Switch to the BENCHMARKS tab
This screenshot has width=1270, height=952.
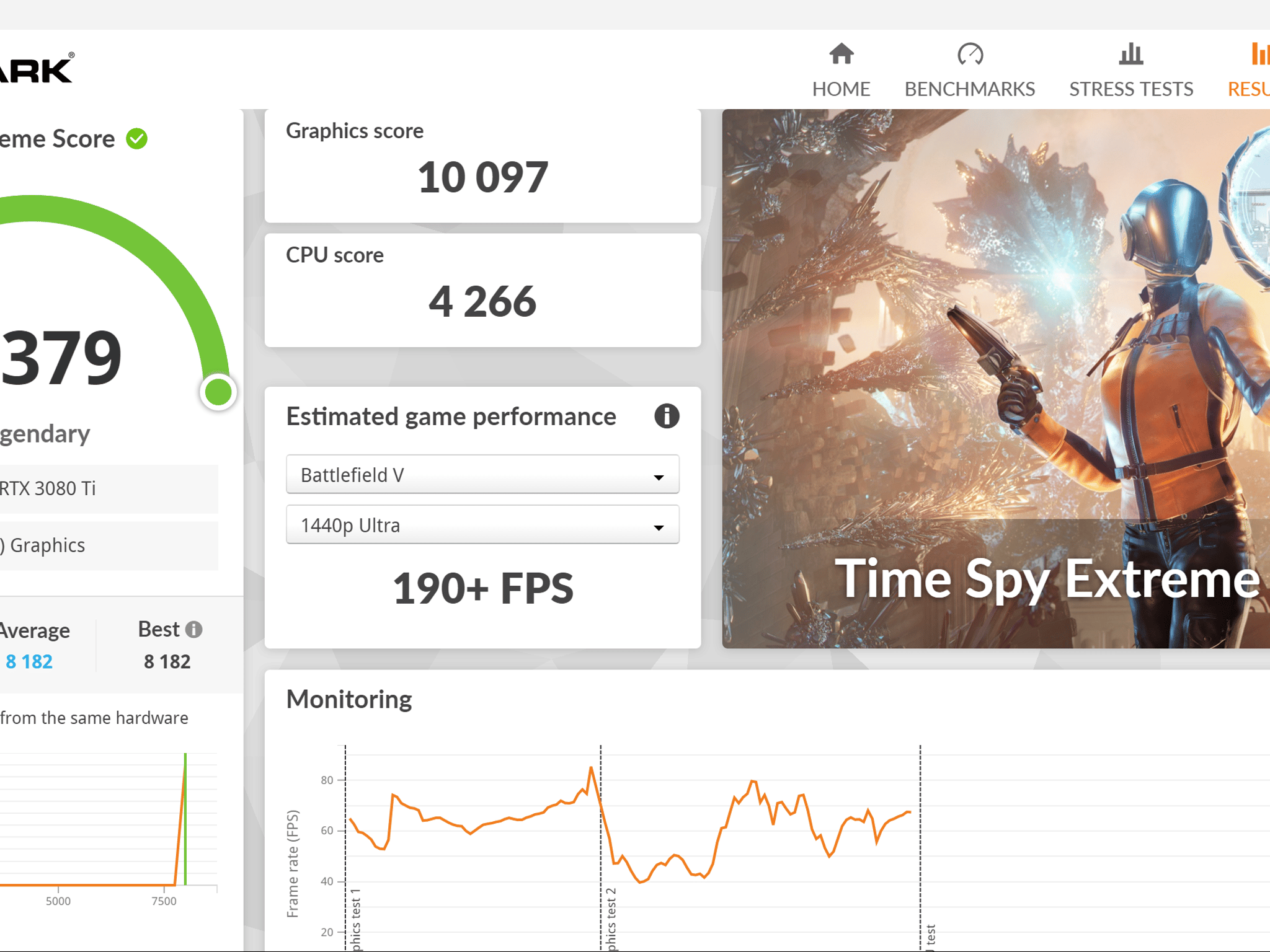[x=970, y=89]
